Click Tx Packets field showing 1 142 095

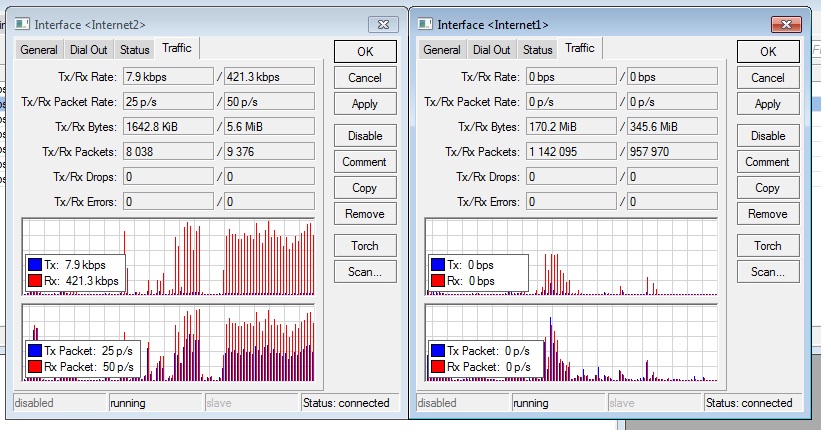pyautogui.click(x=571, y=152)
